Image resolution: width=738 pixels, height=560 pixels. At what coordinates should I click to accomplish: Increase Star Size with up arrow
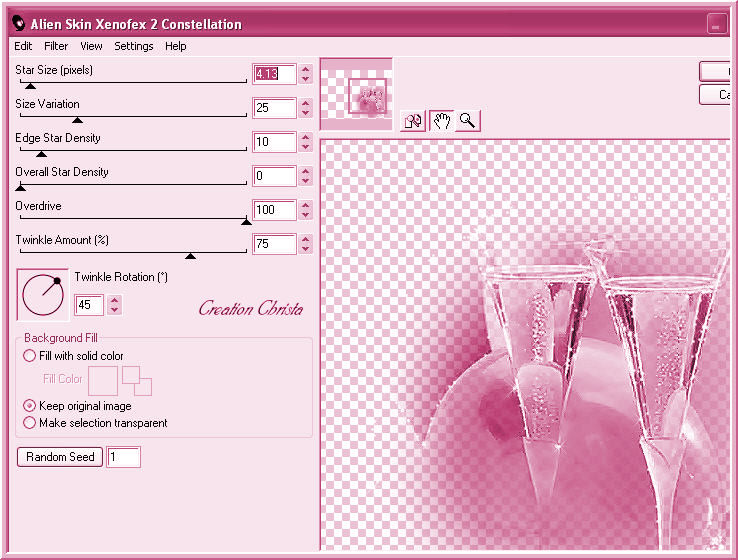(306, 69)
